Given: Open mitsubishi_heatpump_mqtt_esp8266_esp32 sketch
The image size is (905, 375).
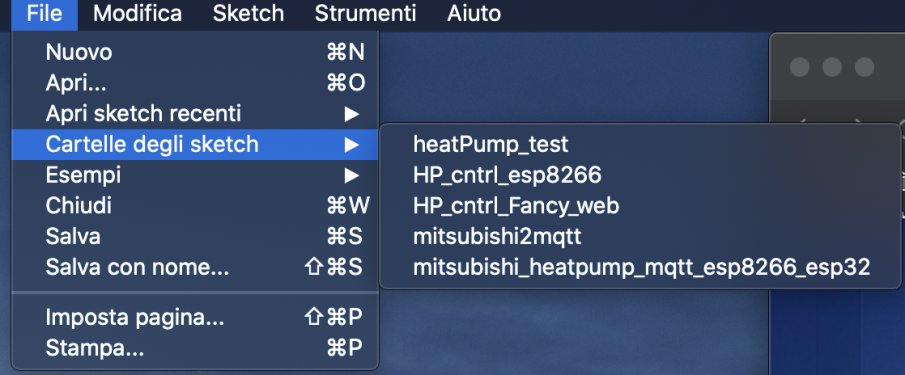Looking at the screenshot, I should 640,267.
